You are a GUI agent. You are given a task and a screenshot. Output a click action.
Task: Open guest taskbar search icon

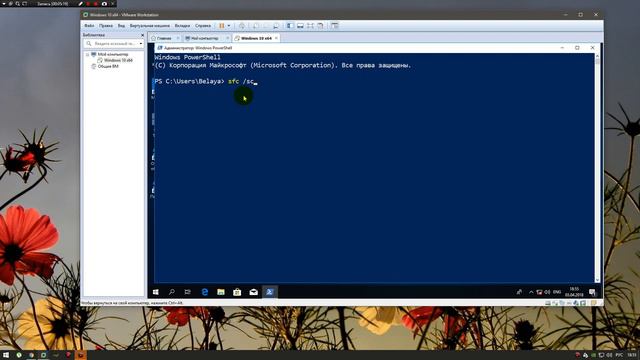point(172,292)
